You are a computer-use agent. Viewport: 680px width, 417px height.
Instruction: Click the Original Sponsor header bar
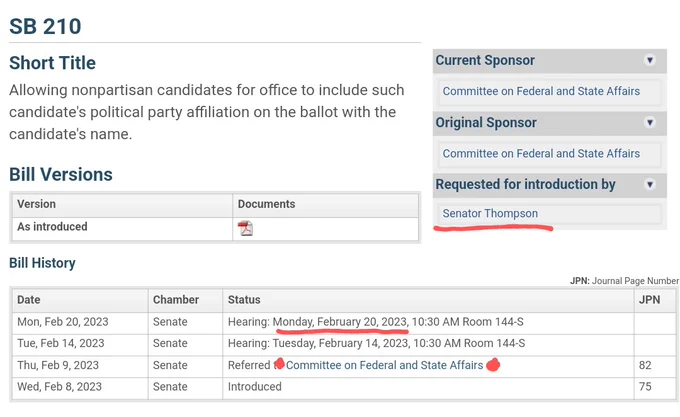[549, 123]
